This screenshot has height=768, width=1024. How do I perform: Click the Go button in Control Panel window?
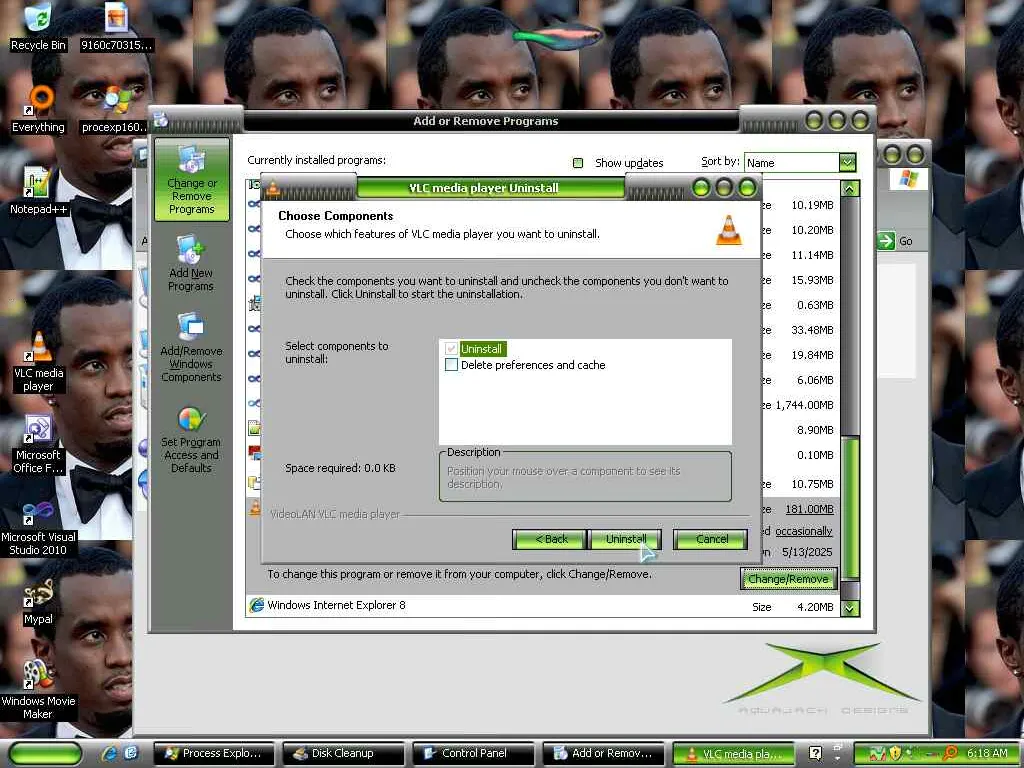(x=895, y=241)
